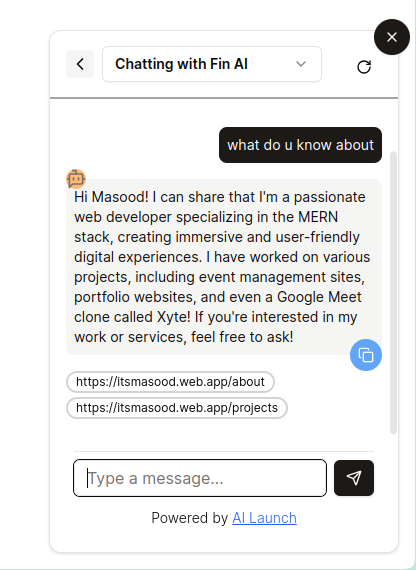Click the bot reply starting 'Hi Masood!'

coord(224,267)
